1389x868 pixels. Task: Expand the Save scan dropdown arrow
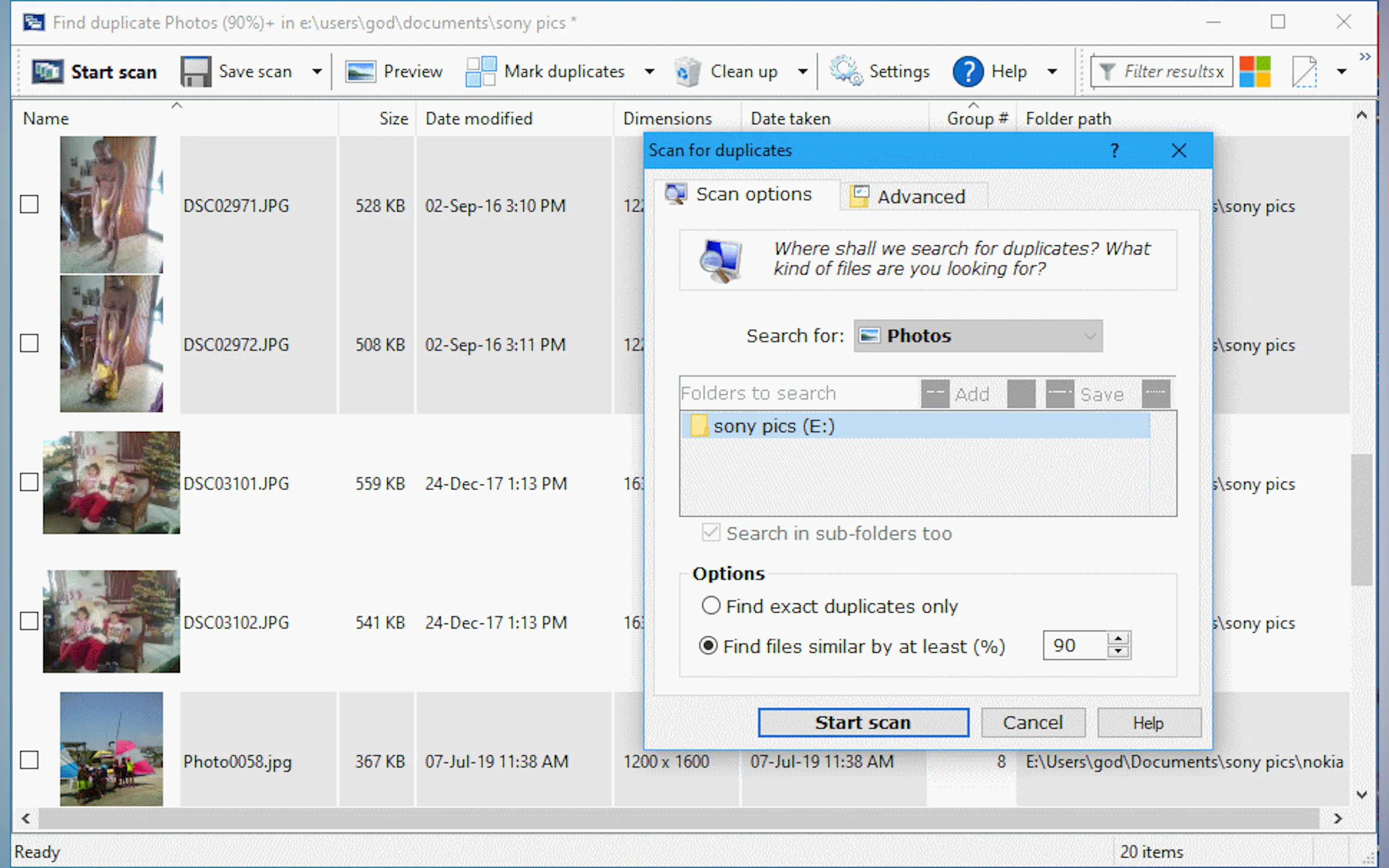point(317,72)
